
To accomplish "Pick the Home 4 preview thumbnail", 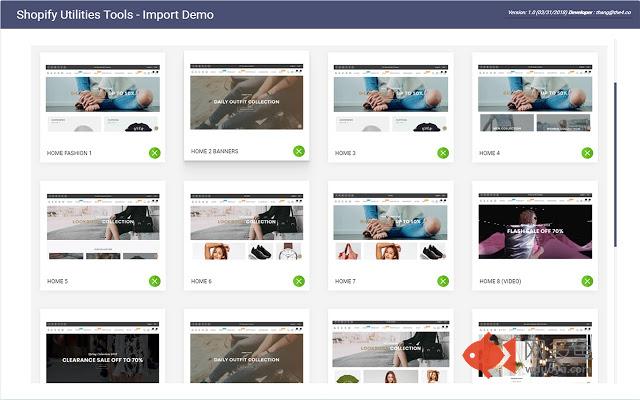I will pos(534,100).
